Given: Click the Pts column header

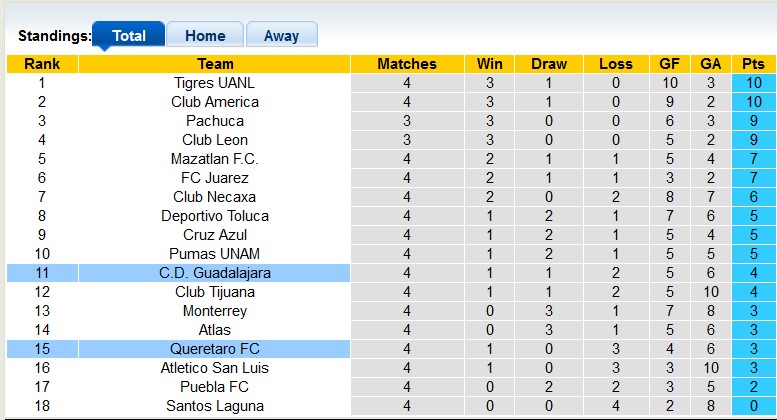Looking at the screenshot, I should (x=753, y=64).
